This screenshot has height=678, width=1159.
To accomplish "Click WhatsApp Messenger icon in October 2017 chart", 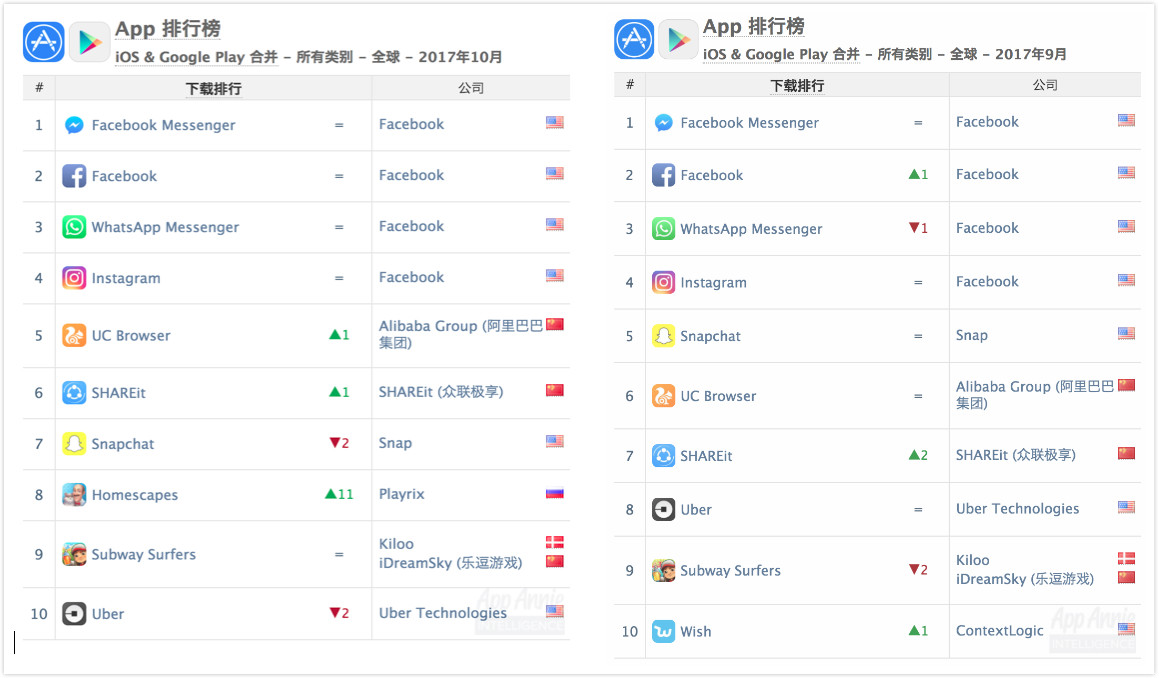I will (x=74, y=227).
